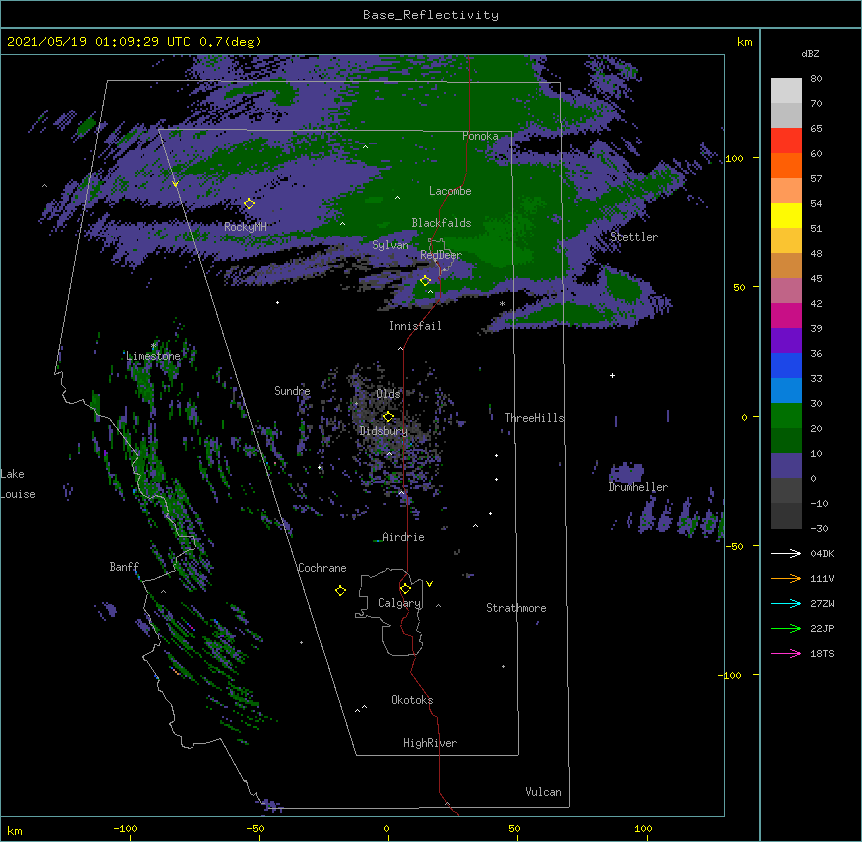Click the Vulcan city label
Screen dimensions: 862x842
tap(543, 792)
